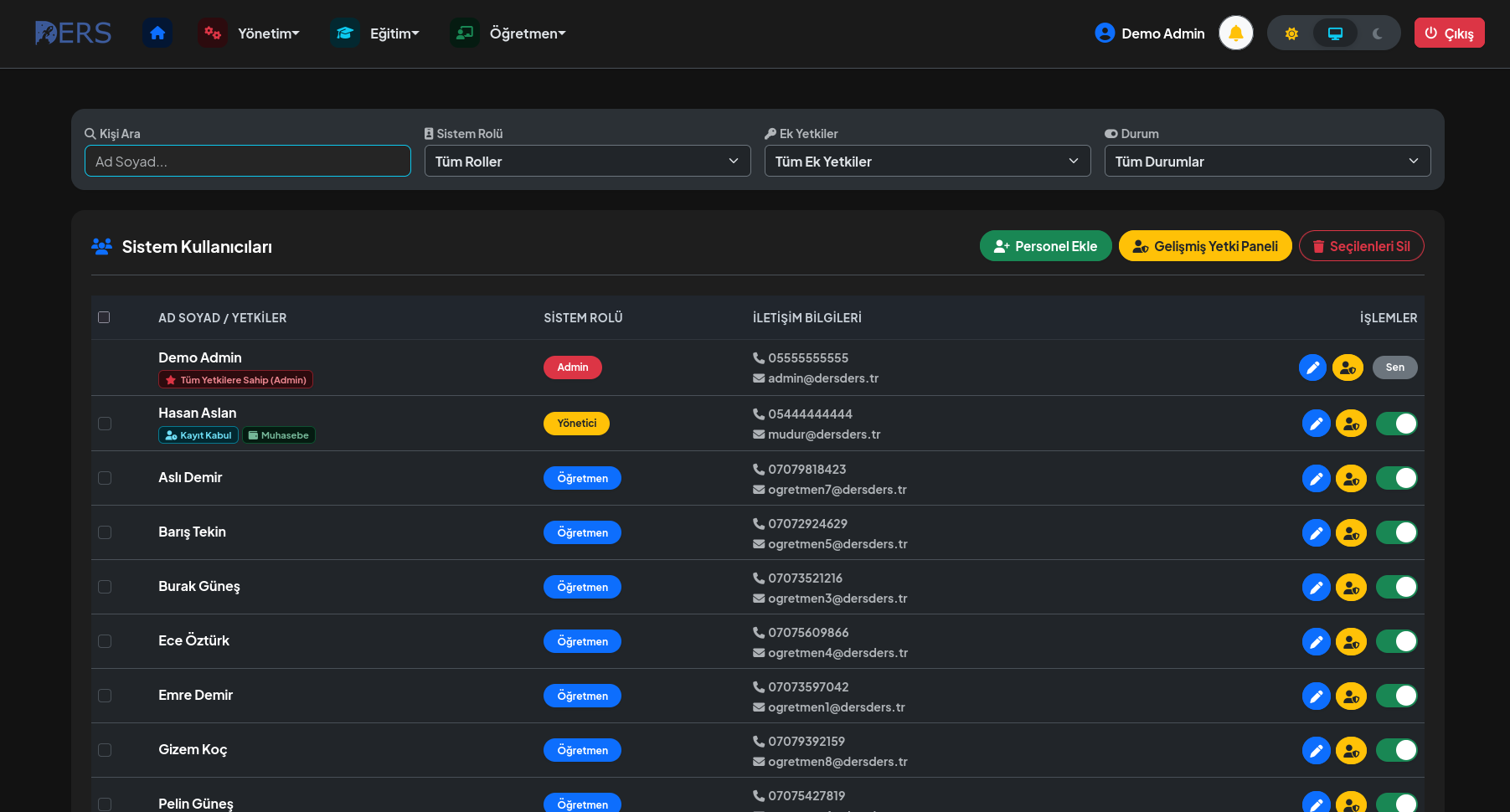This screenshot has width=1510, height=812.
Task: Edit Ece Öztürk with pencil icon
Action: (x=1317, y=641)
